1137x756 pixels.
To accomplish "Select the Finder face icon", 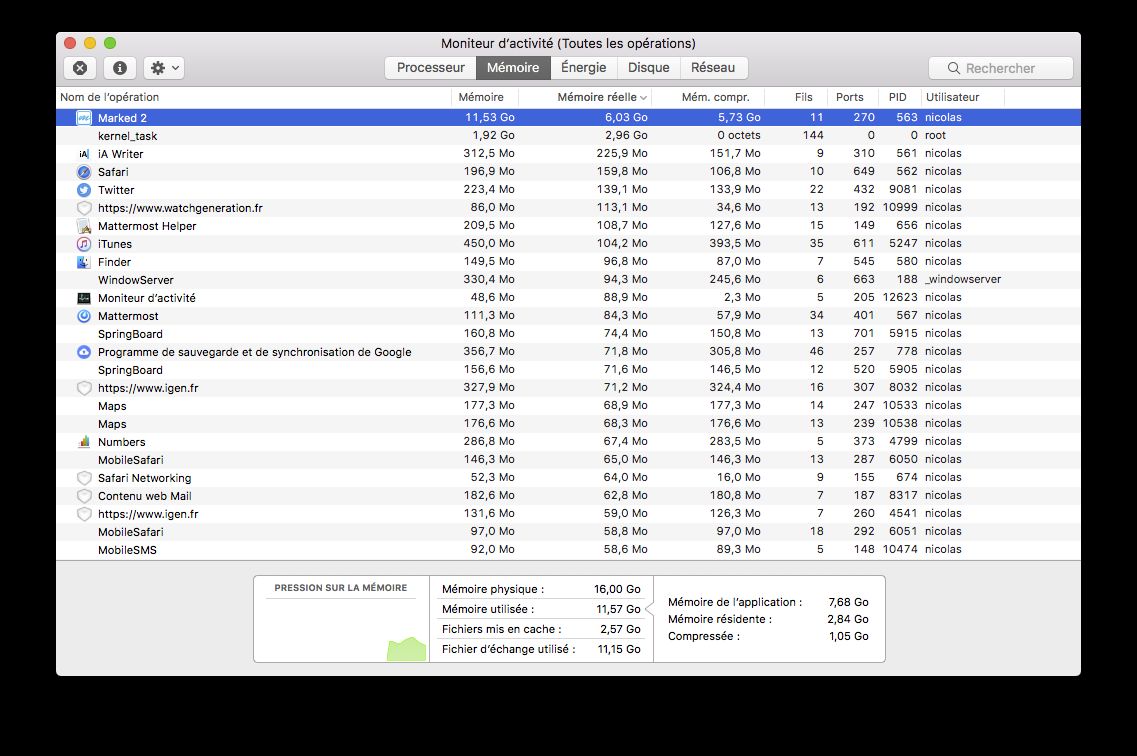I will coord(84,262).
